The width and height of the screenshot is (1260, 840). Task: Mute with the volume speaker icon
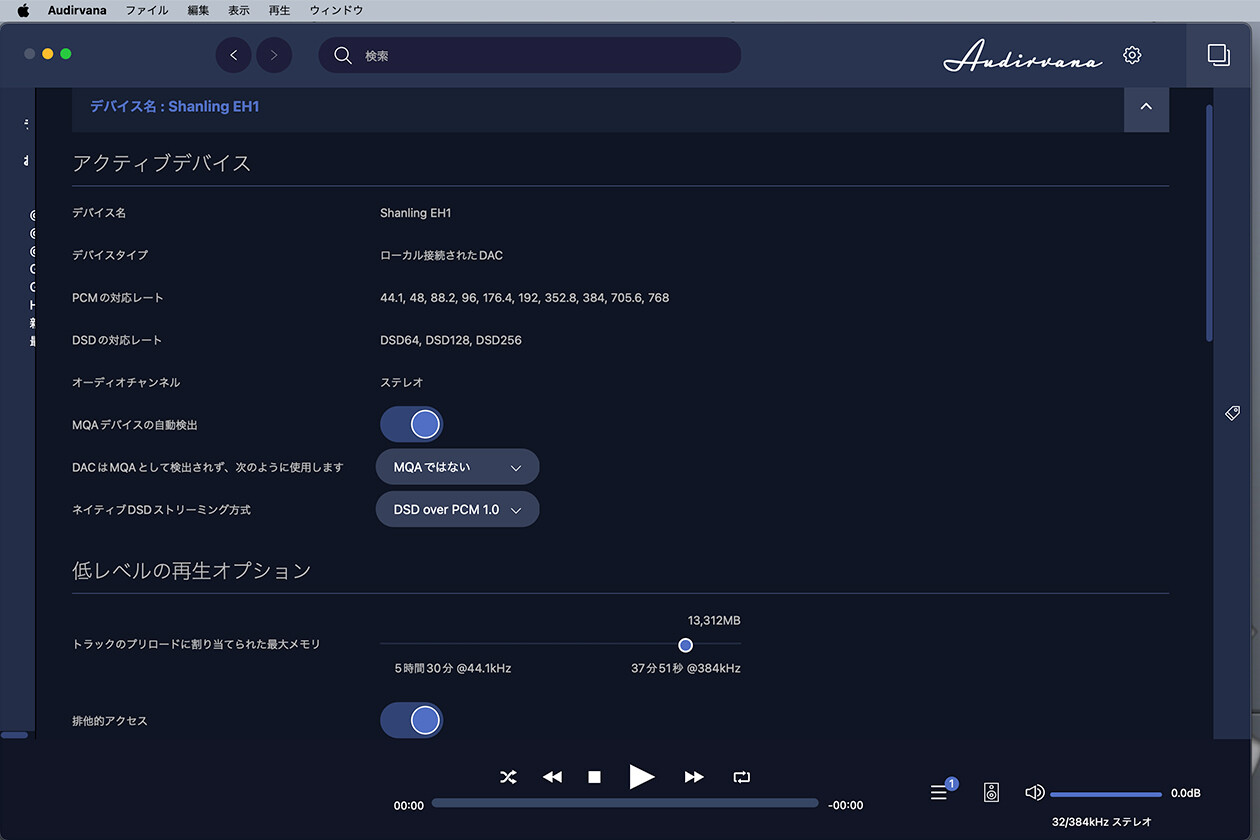click(x=1035, y=793)
